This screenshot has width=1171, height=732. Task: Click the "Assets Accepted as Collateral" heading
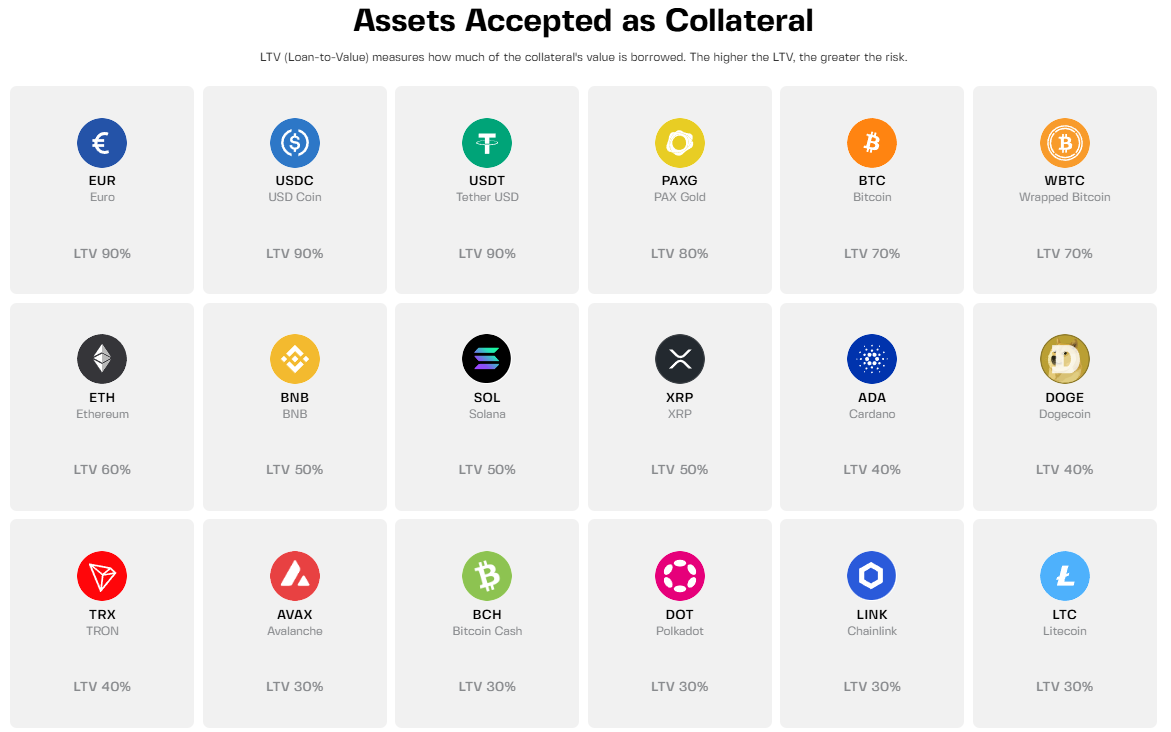tap(583, 20)
